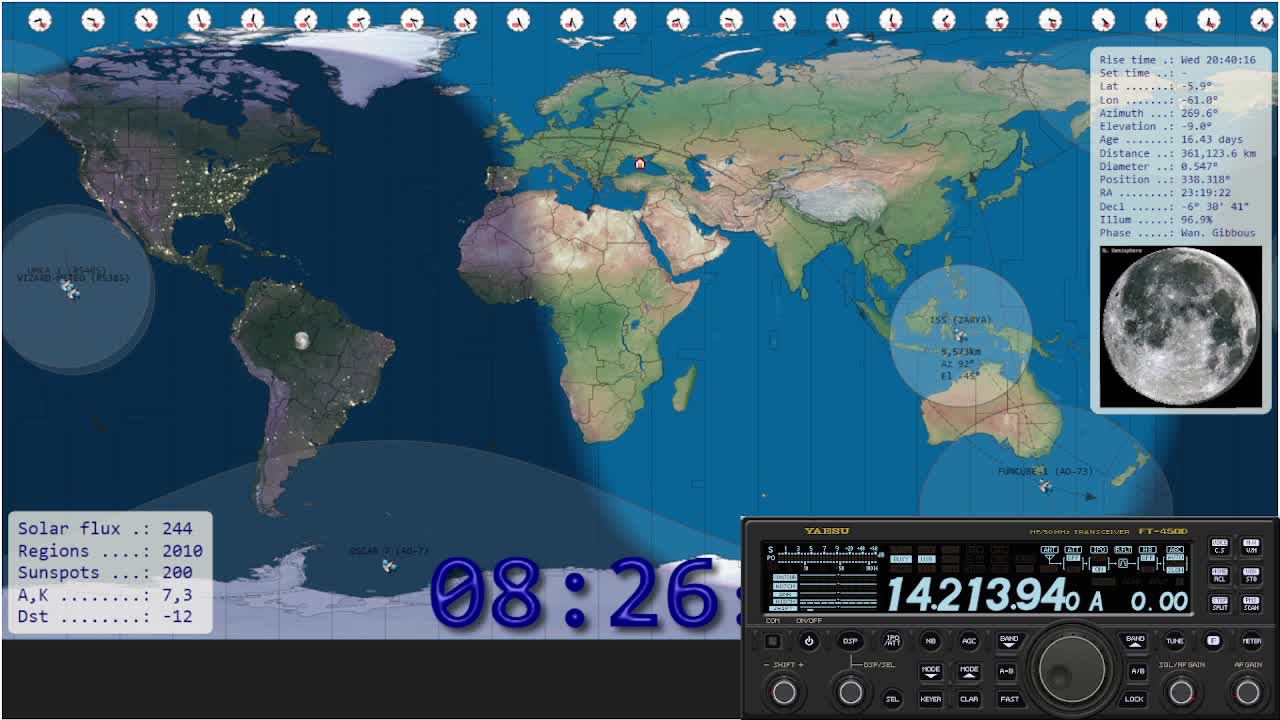This screenshot has width=1280, height=720.
Task: Click the RCL memory recall button
Action: [x=1220, y=576]
